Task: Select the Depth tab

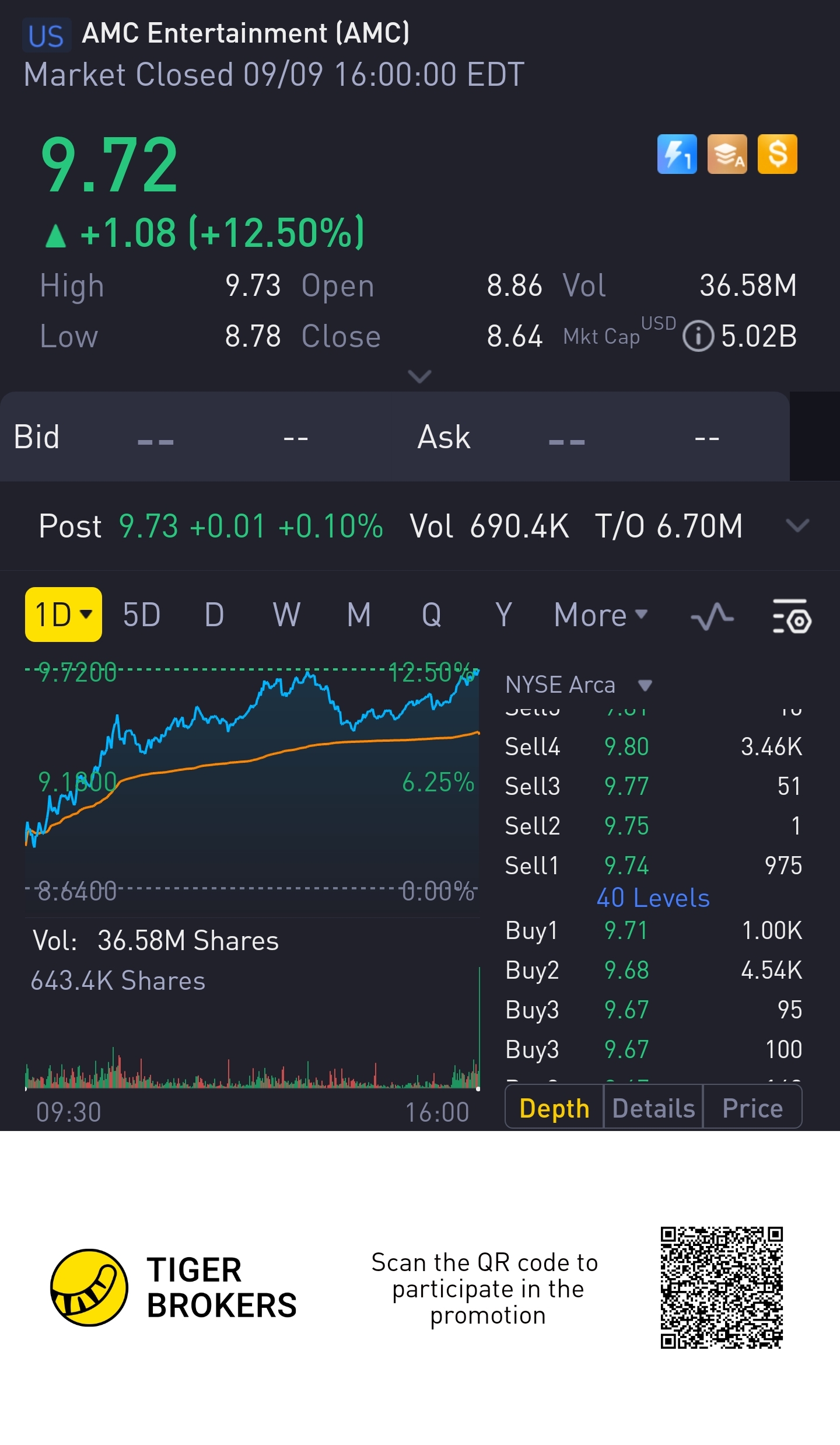Action: tap(554, 1108)
